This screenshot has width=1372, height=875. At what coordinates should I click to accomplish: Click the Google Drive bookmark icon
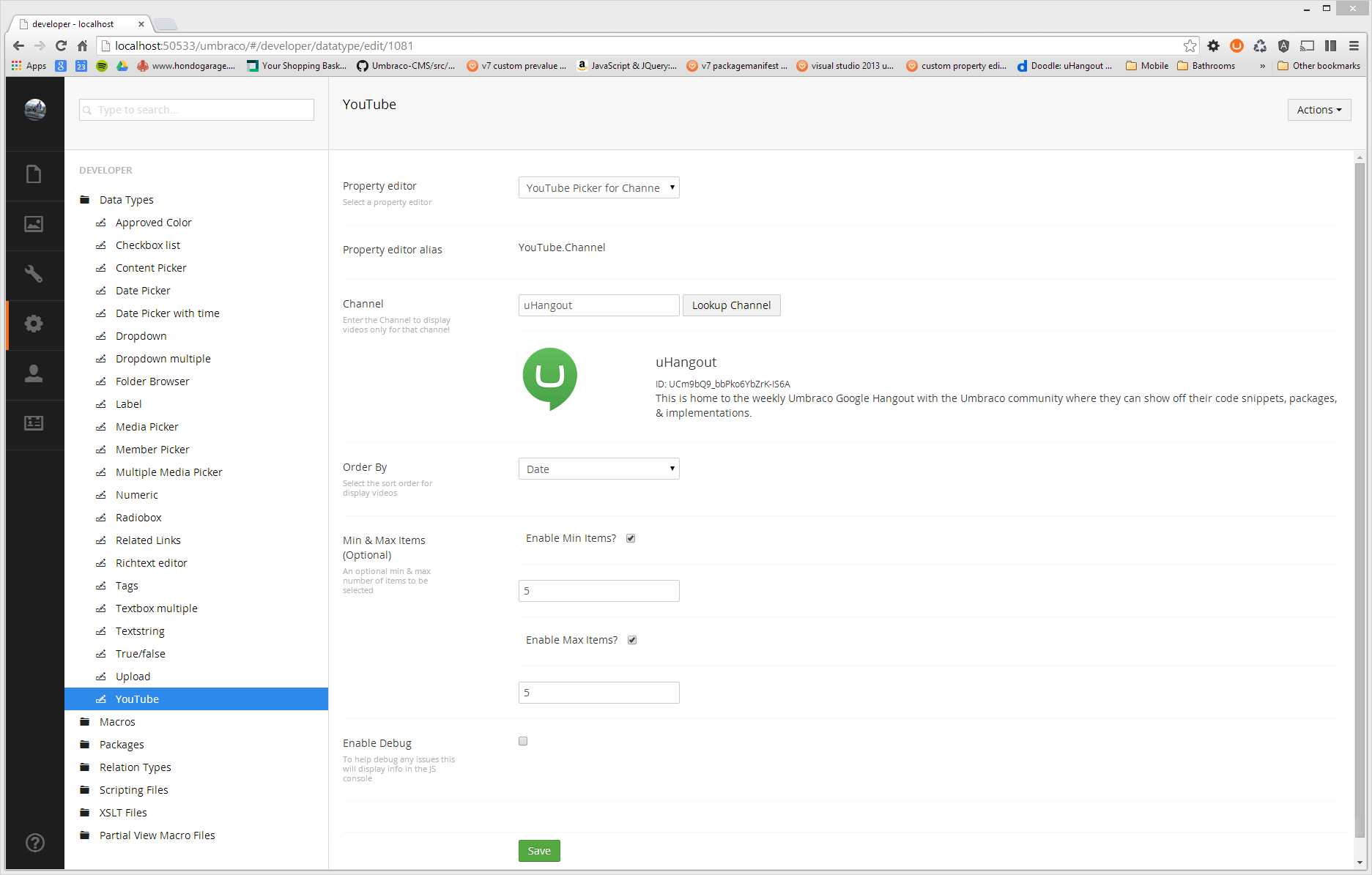pyautogui.click(x=122, y=66)
